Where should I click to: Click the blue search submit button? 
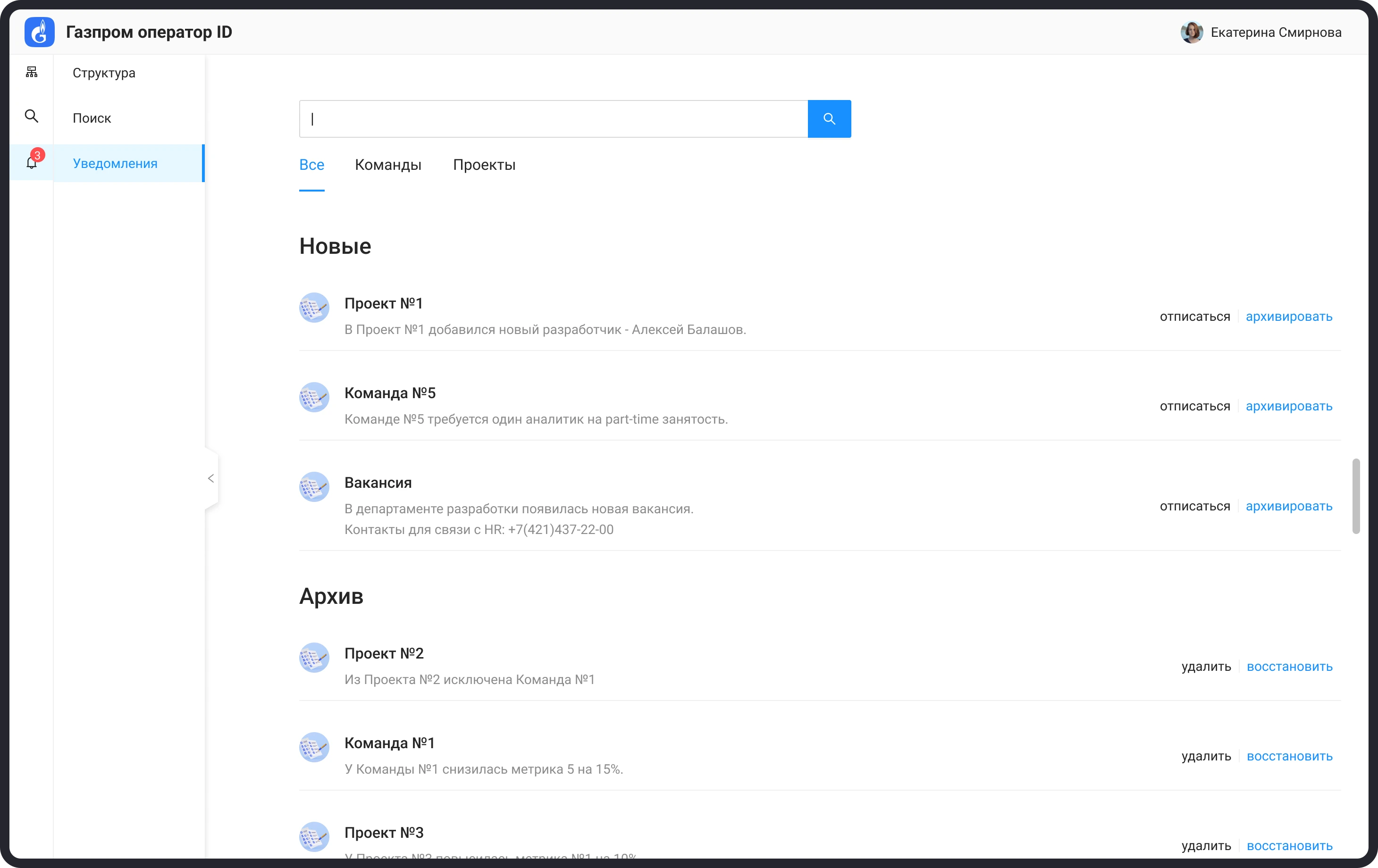point(829,119)
